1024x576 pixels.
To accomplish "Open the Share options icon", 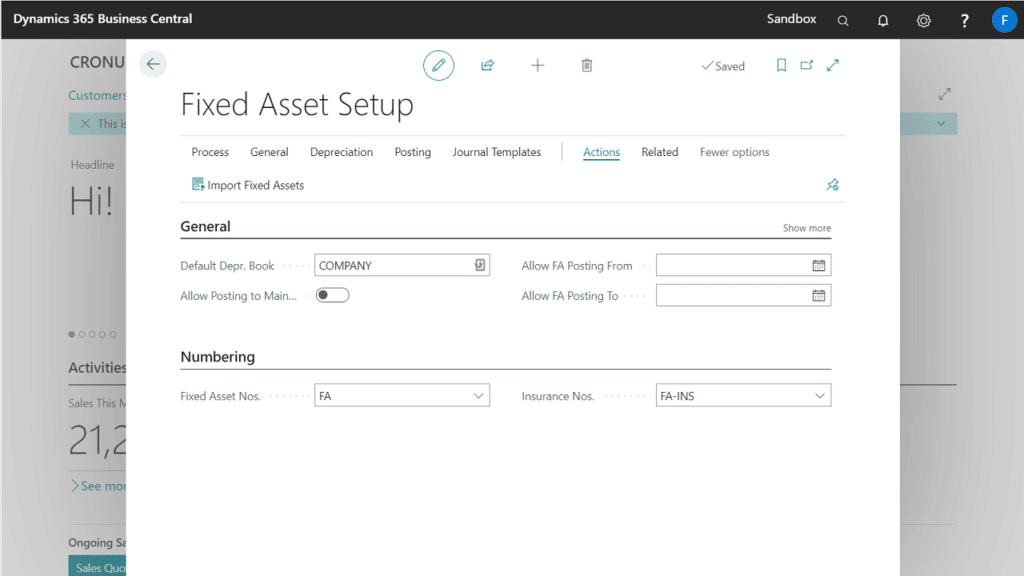I will click(x=487, y=65).
